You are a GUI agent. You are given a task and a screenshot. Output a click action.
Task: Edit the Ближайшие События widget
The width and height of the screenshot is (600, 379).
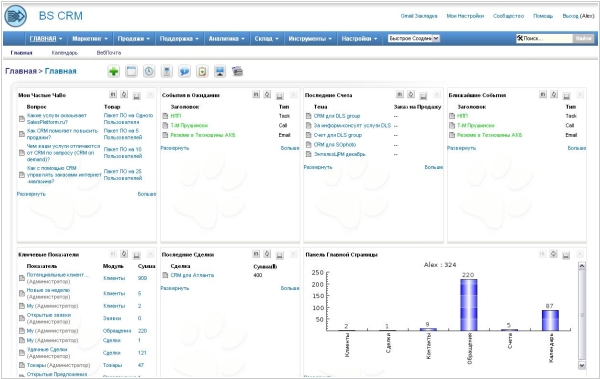543,94
